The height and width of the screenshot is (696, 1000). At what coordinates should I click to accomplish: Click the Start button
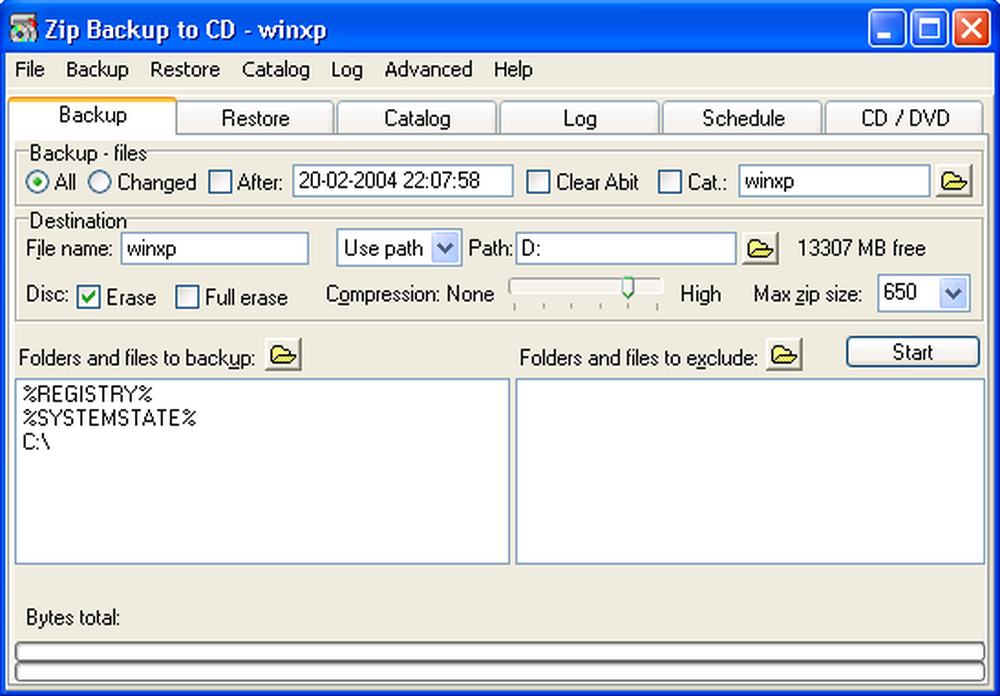[x=913, y=352]
